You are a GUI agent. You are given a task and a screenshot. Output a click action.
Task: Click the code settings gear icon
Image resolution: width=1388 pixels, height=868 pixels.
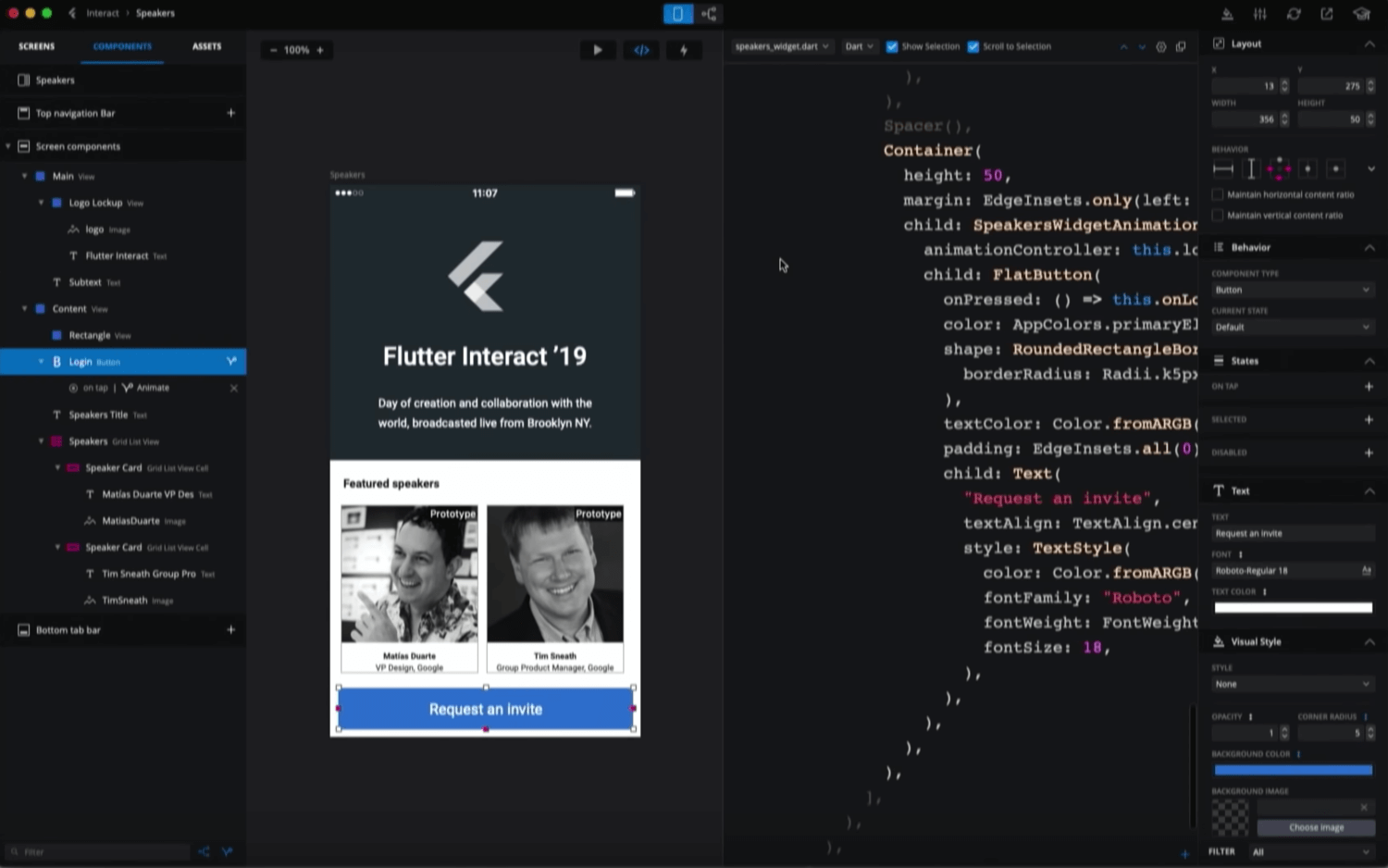(x=1161, y=46)
